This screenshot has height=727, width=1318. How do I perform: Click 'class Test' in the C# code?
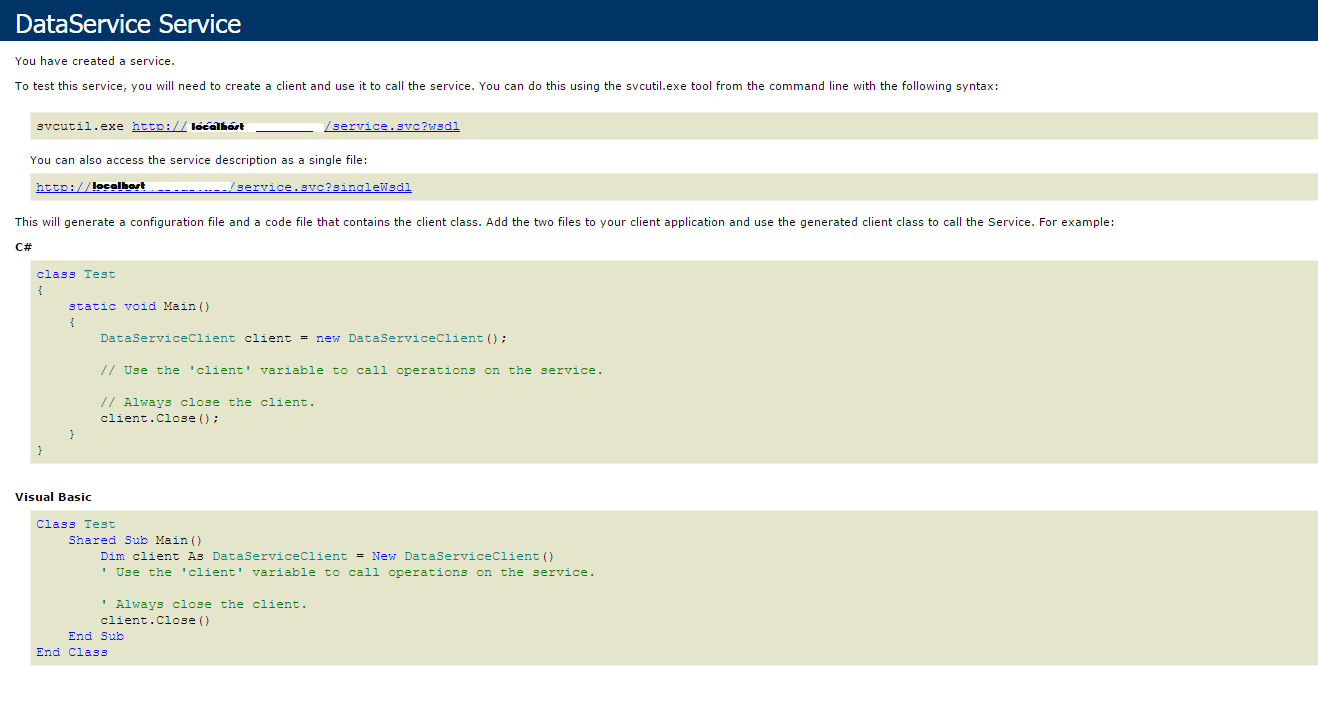[x=76, y=274]
